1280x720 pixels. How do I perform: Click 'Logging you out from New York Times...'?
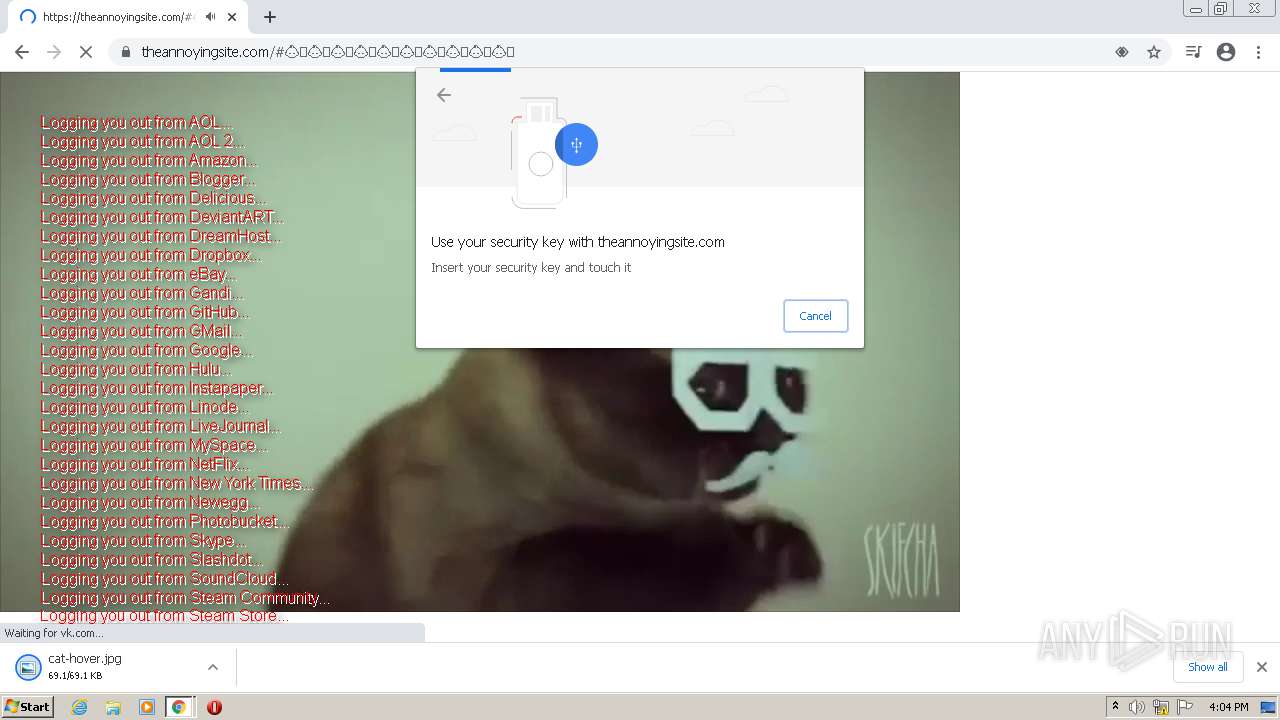pos(177,483)
